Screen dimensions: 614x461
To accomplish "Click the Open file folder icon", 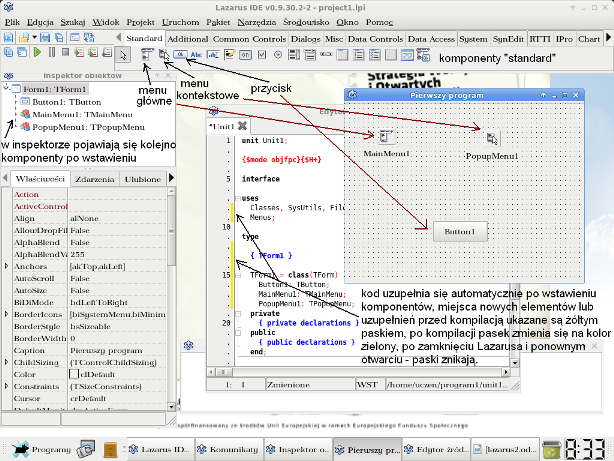I will tap(23, 38).
